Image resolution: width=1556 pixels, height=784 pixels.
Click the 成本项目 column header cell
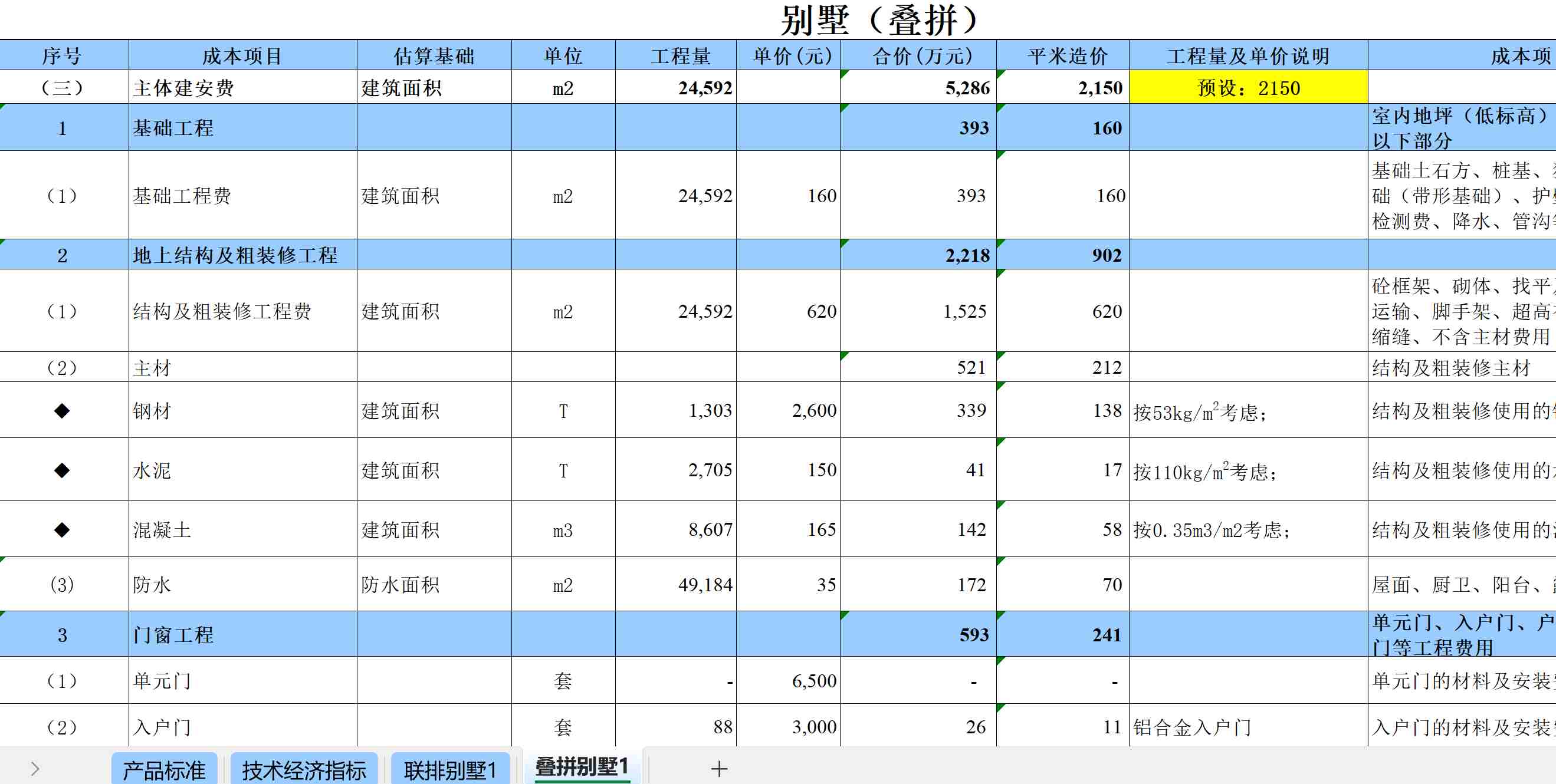point(242,56)
